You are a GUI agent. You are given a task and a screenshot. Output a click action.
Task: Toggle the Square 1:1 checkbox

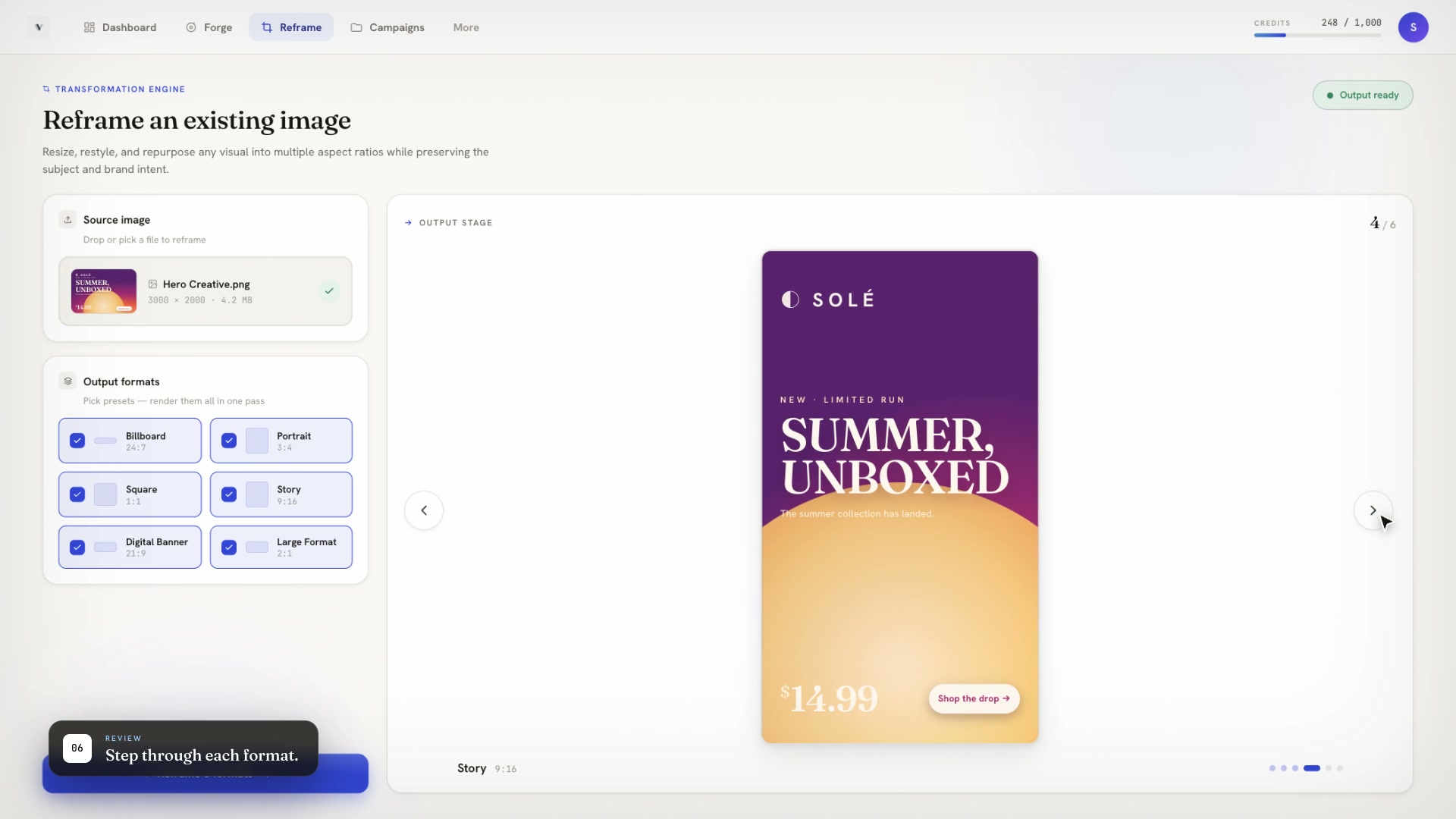[77, 494]
